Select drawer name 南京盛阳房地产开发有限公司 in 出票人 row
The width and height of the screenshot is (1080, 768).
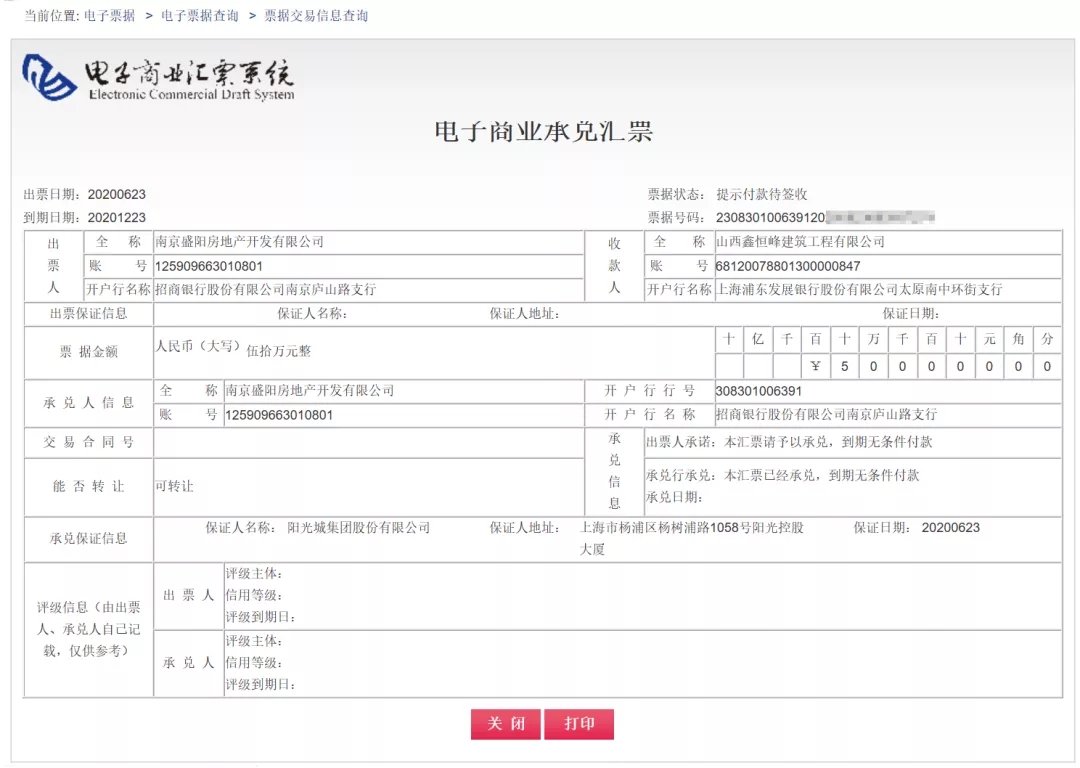(239, 242)
